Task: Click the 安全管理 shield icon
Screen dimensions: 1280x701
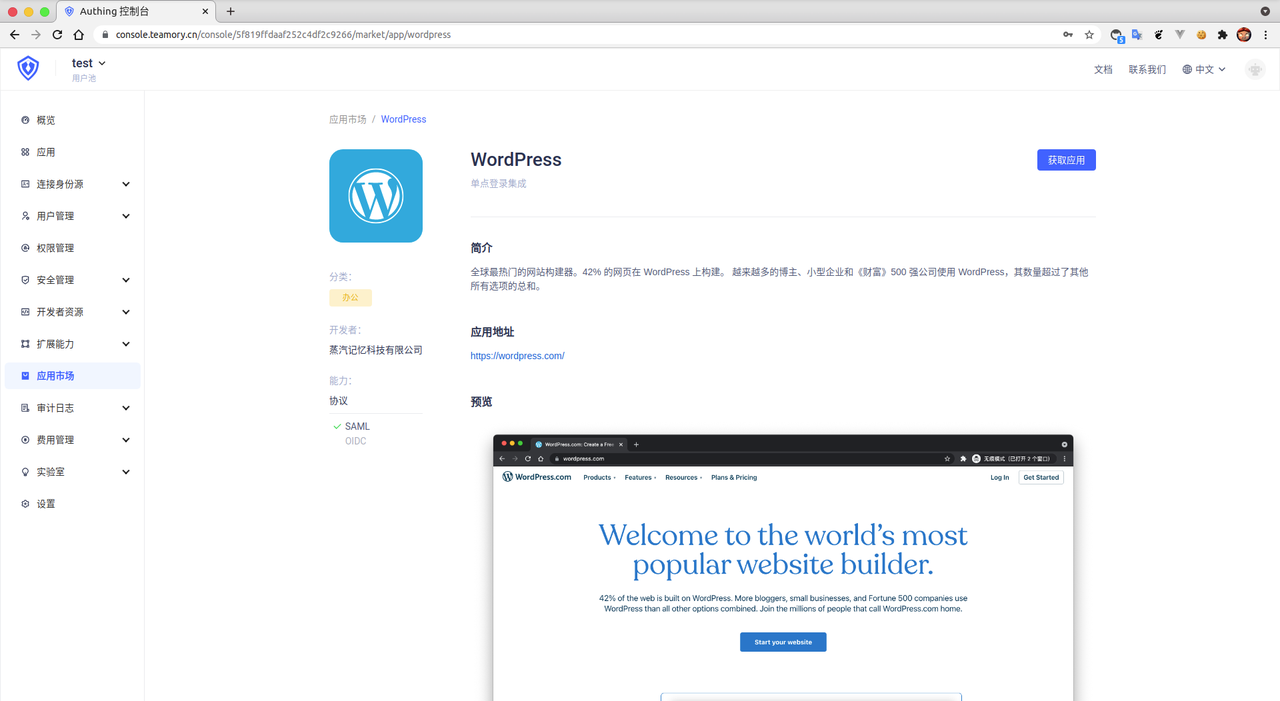Action: 26,280
